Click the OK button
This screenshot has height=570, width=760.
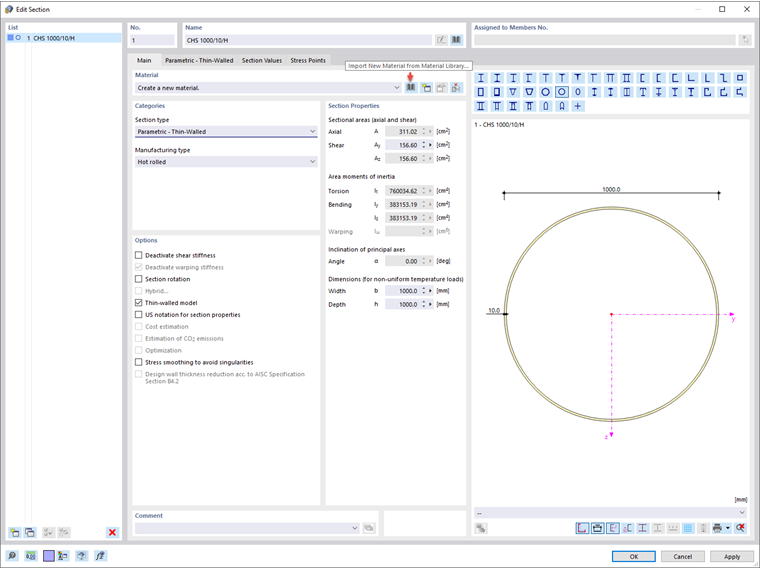[x=633, y=556]
